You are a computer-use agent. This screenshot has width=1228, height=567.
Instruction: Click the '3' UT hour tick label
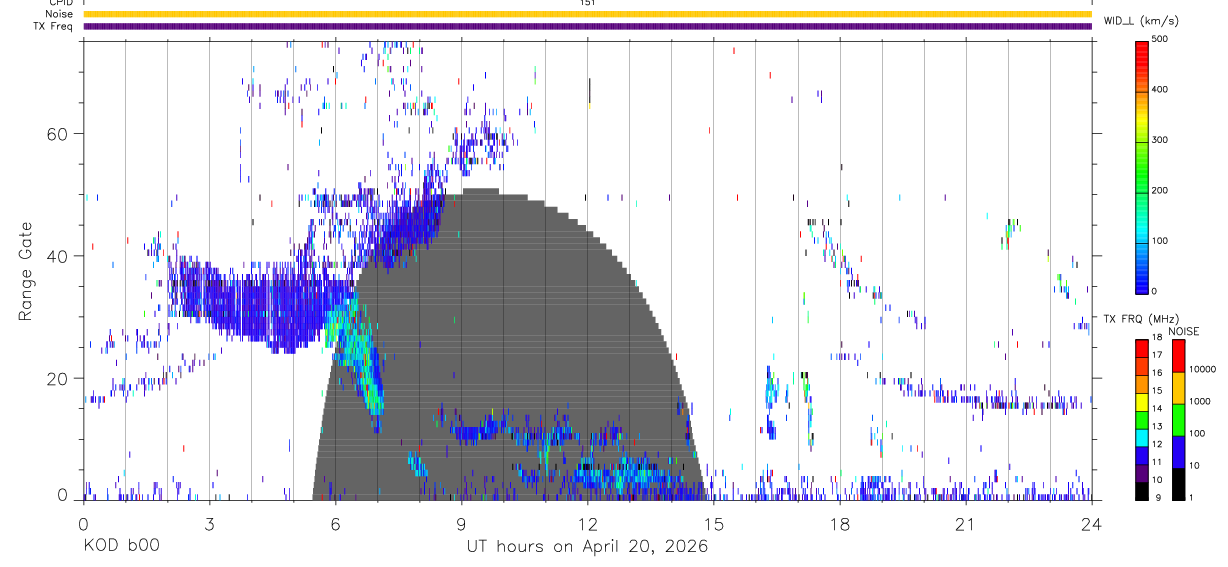point(209,523)
